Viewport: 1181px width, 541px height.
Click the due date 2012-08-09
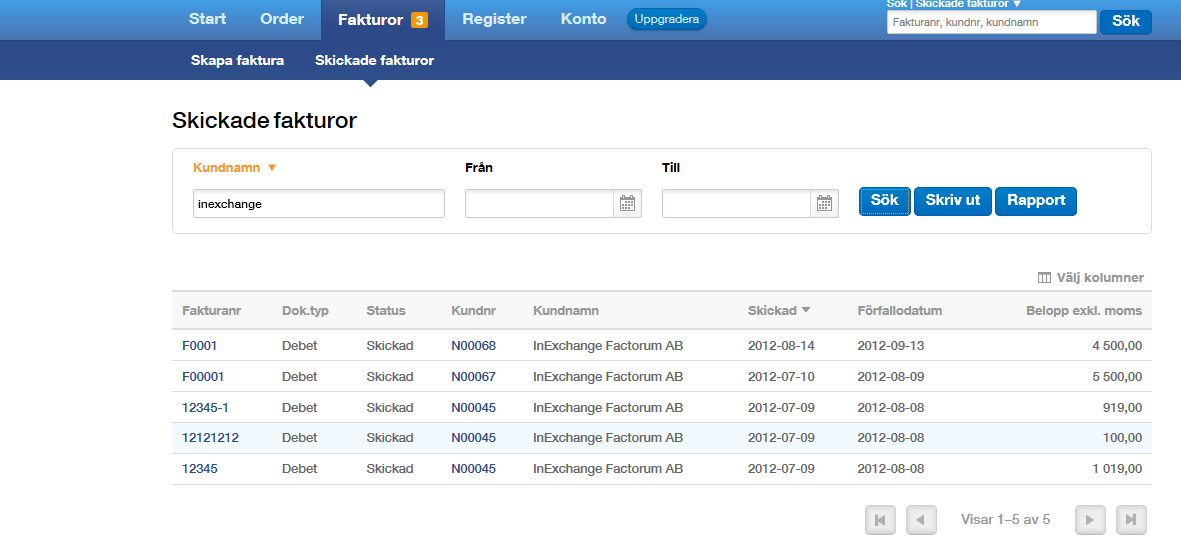tap(890, 377)
